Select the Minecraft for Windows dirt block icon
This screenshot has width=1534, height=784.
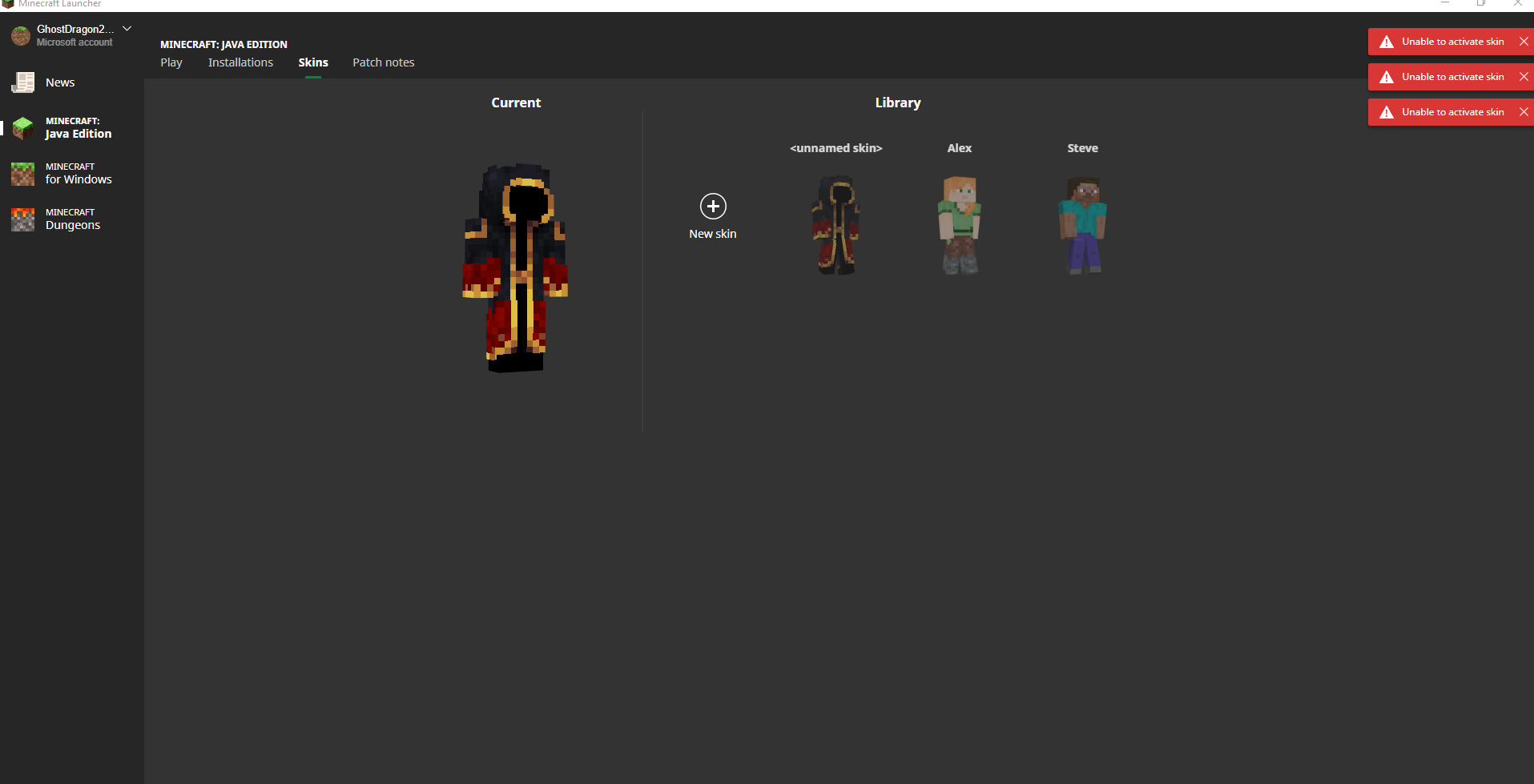(x=22, y=174)
